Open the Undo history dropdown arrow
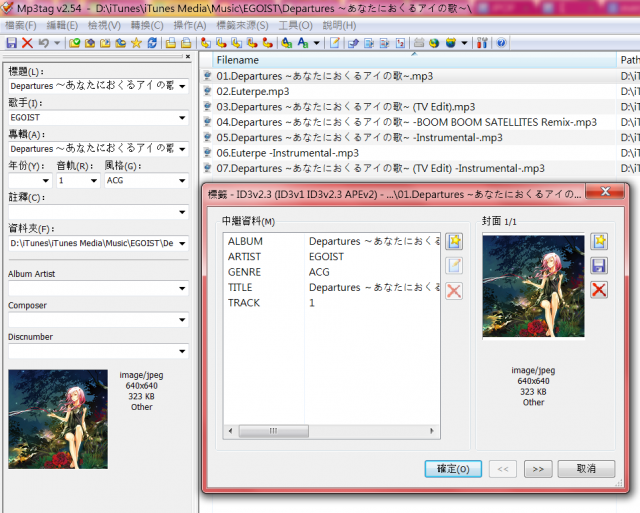Viewport: 640px width, 513px height. 57,42
